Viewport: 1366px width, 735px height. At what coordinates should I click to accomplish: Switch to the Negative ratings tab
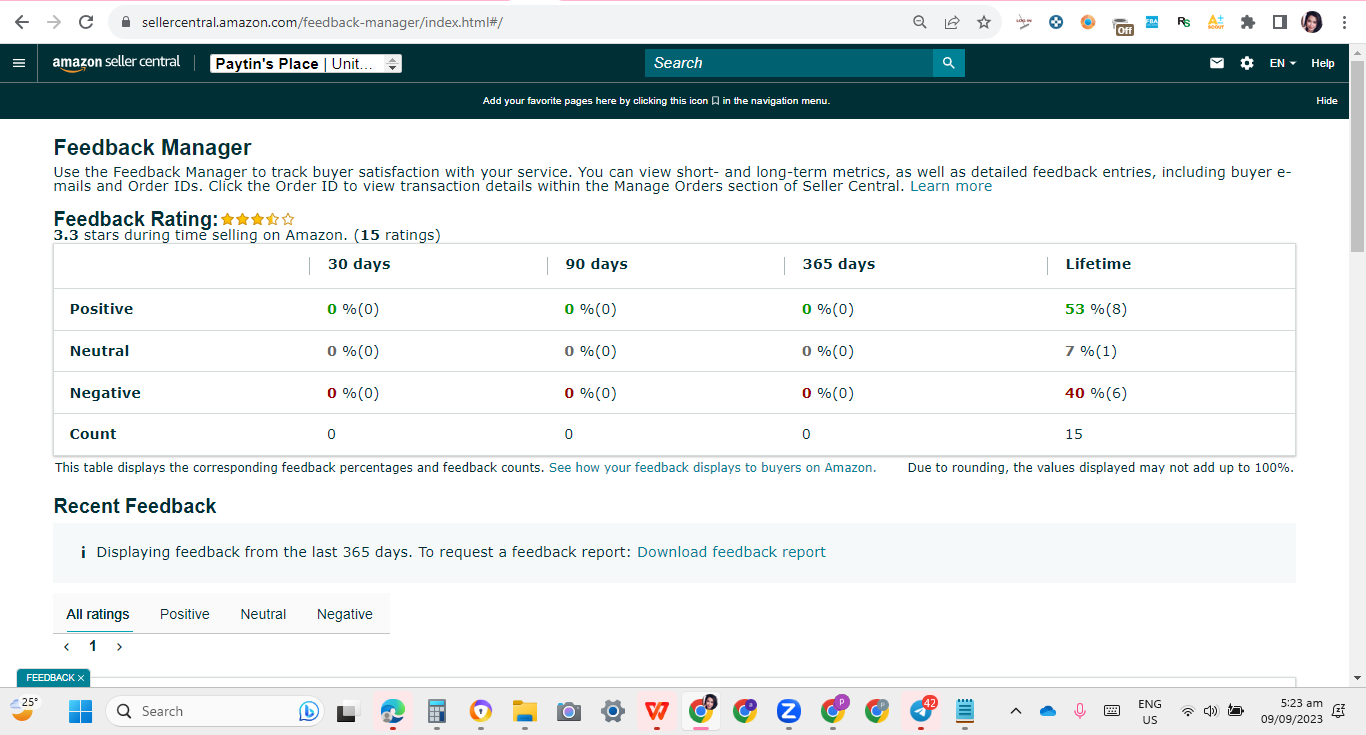point(345,614)
